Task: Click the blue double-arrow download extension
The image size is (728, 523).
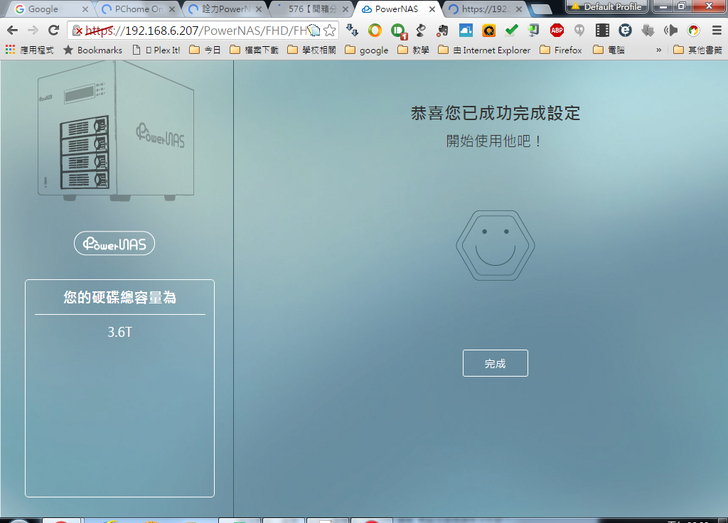Action: tap(352, 31)
